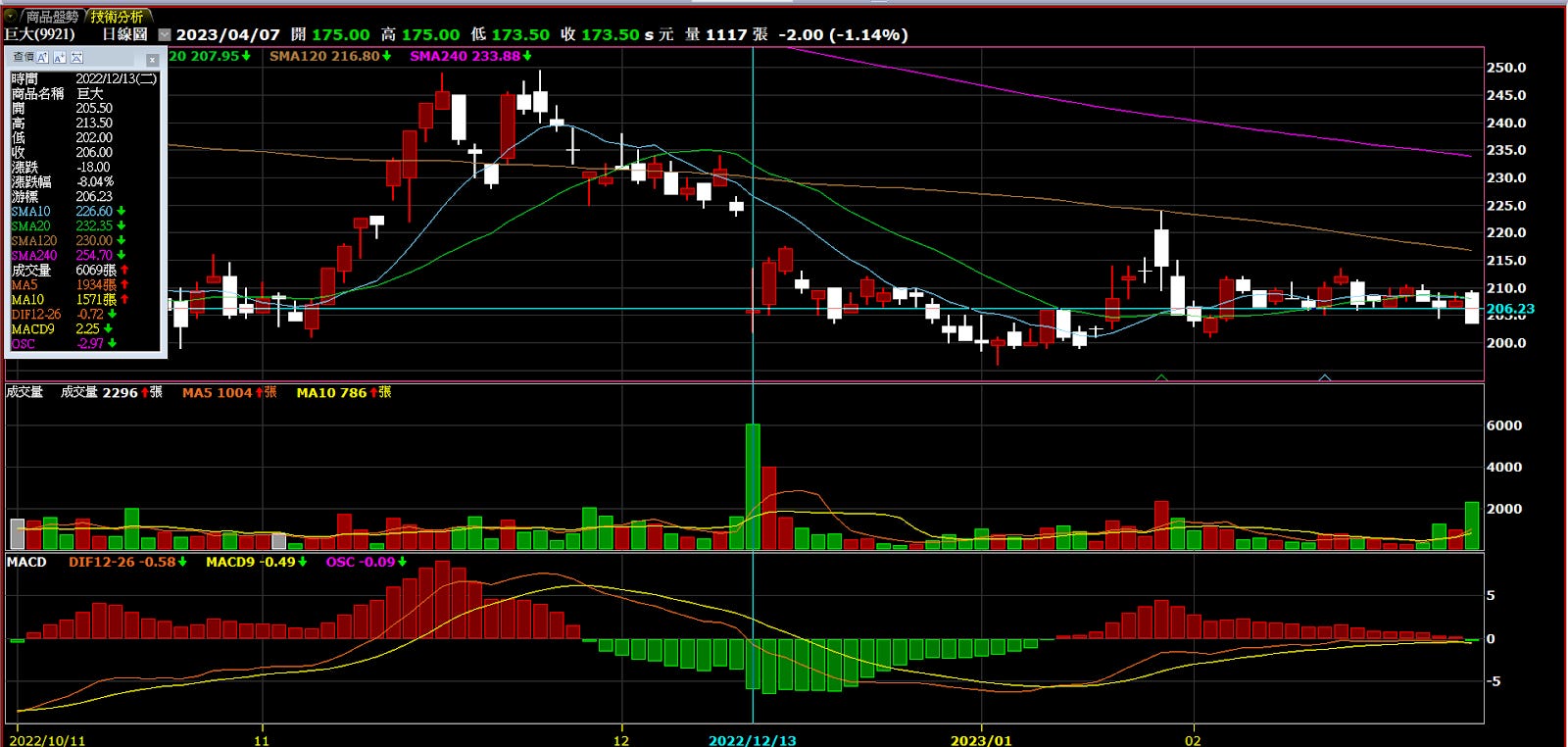1568x747 pixels.
Task: Click the 收 206.00 row in 查價 panel
Action: point(83,152)
